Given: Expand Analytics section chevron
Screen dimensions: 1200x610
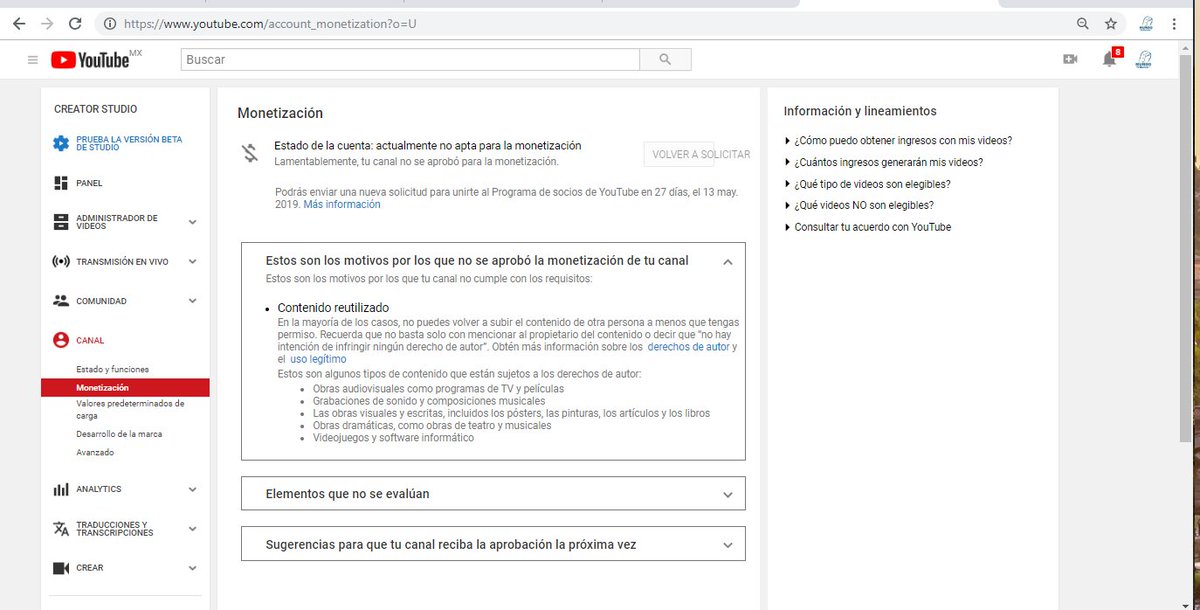Looking at the screenshot, I should coord(193,489).
